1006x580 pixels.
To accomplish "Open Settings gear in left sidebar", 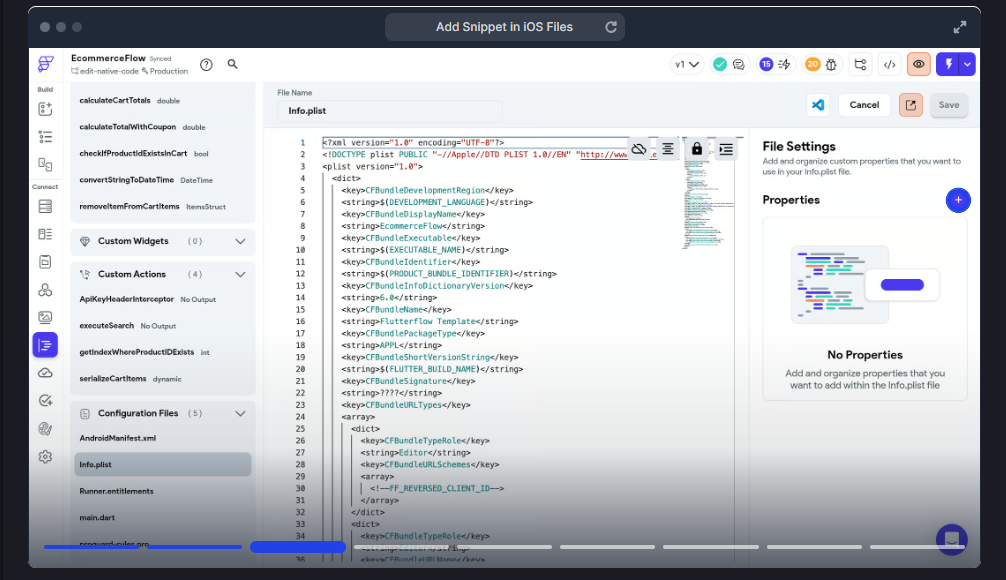I will [x=45, y=457].
